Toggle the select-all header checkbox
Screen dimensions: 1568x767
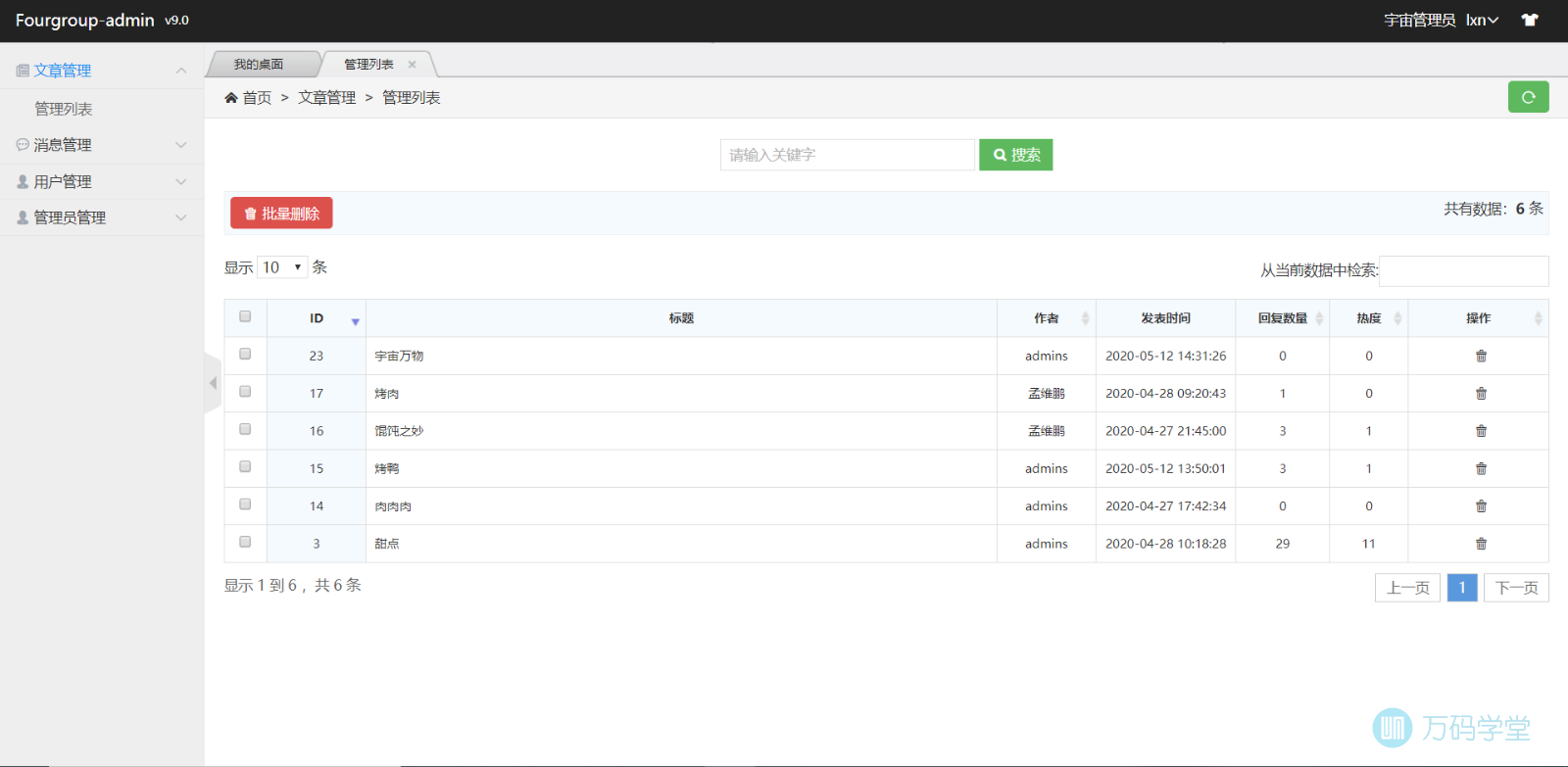pyautogui.click(x=245, y=316)
